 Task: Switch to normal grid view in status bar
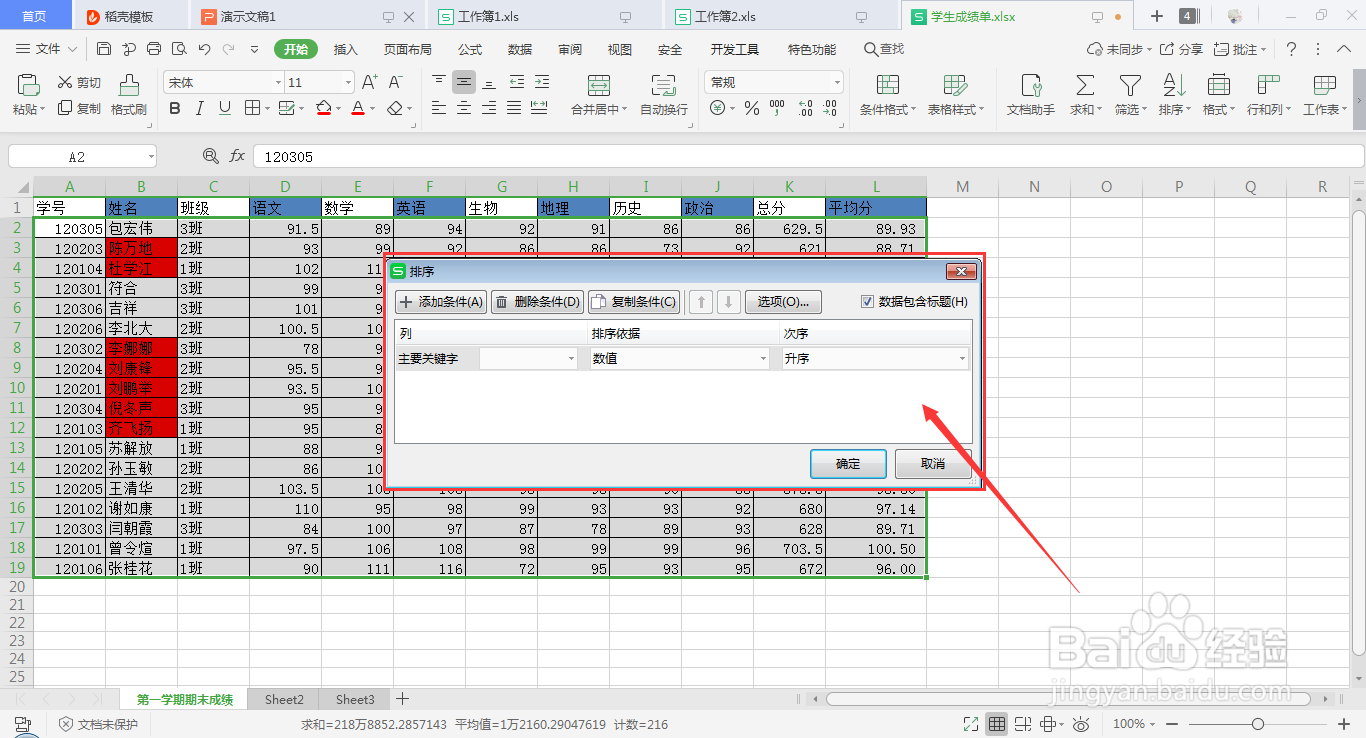(997, 724)
